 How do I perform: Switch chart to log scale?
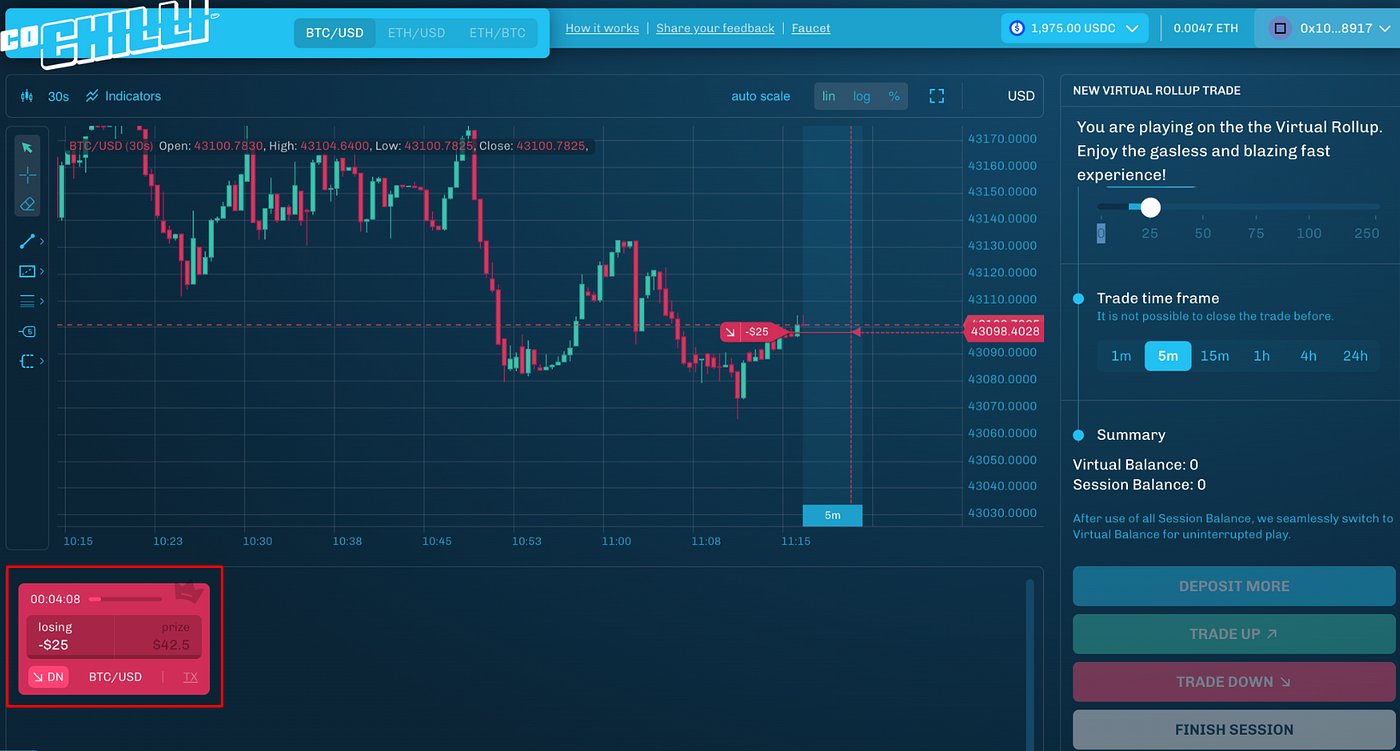tap(861, 97)
